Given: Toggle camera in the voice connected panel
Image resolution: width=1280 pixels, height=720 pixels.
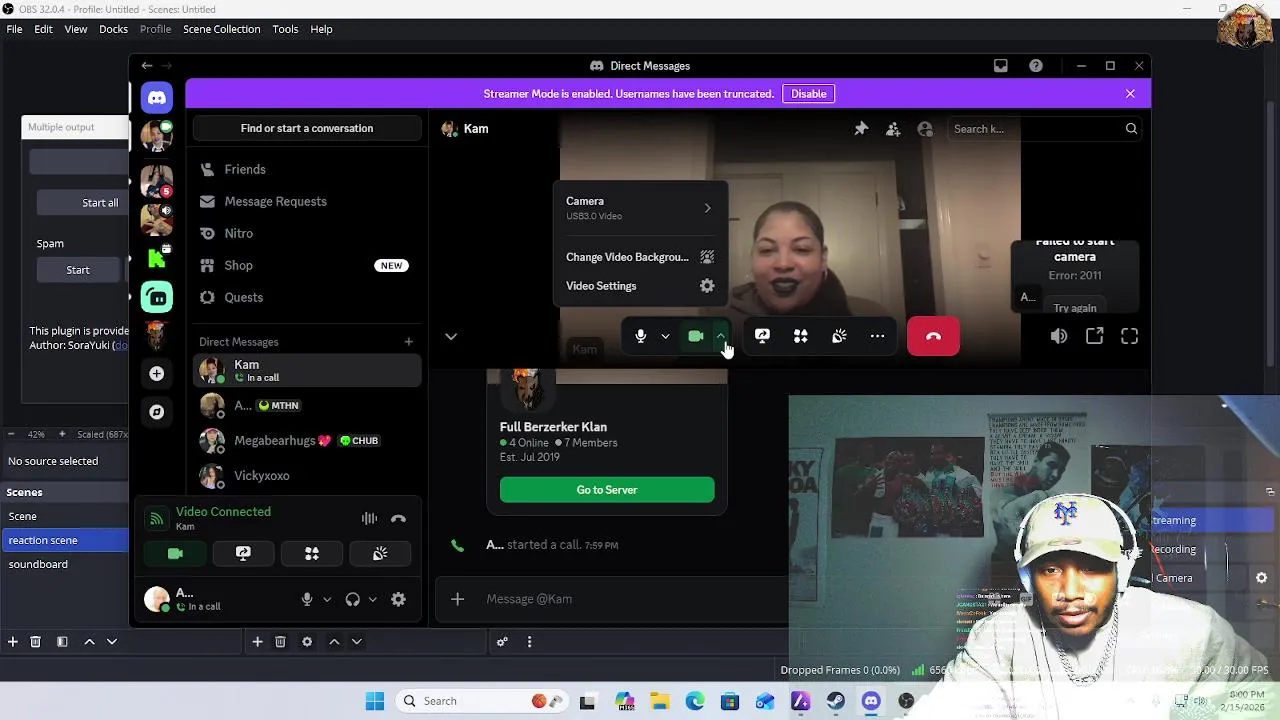Looking at the screenshot, I should coord(175,553).
